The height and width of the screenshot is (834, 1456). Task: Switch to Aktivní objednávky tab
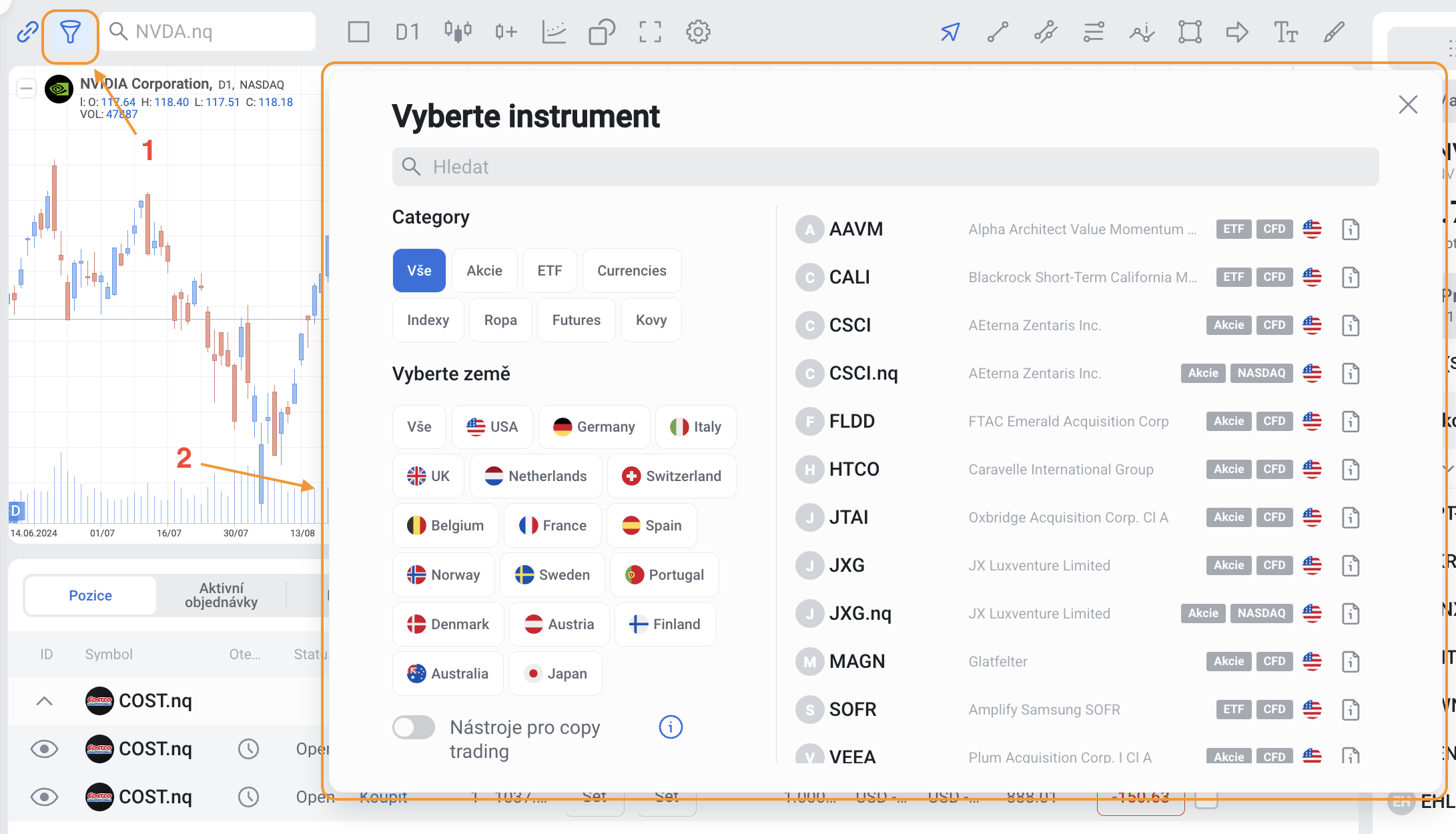(x=221, y=595)
